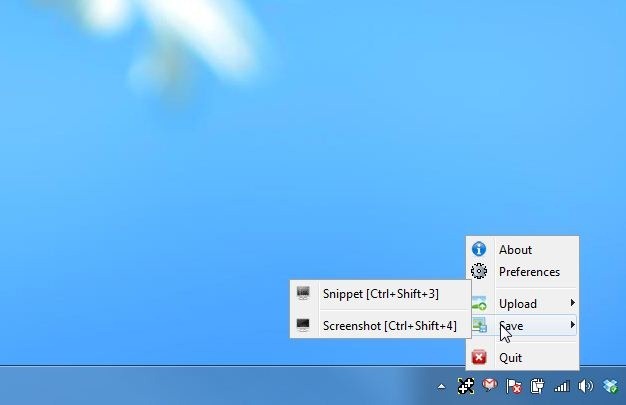Click the blue info icon beside About
The image size is (626, 405).
click(479, 249)
